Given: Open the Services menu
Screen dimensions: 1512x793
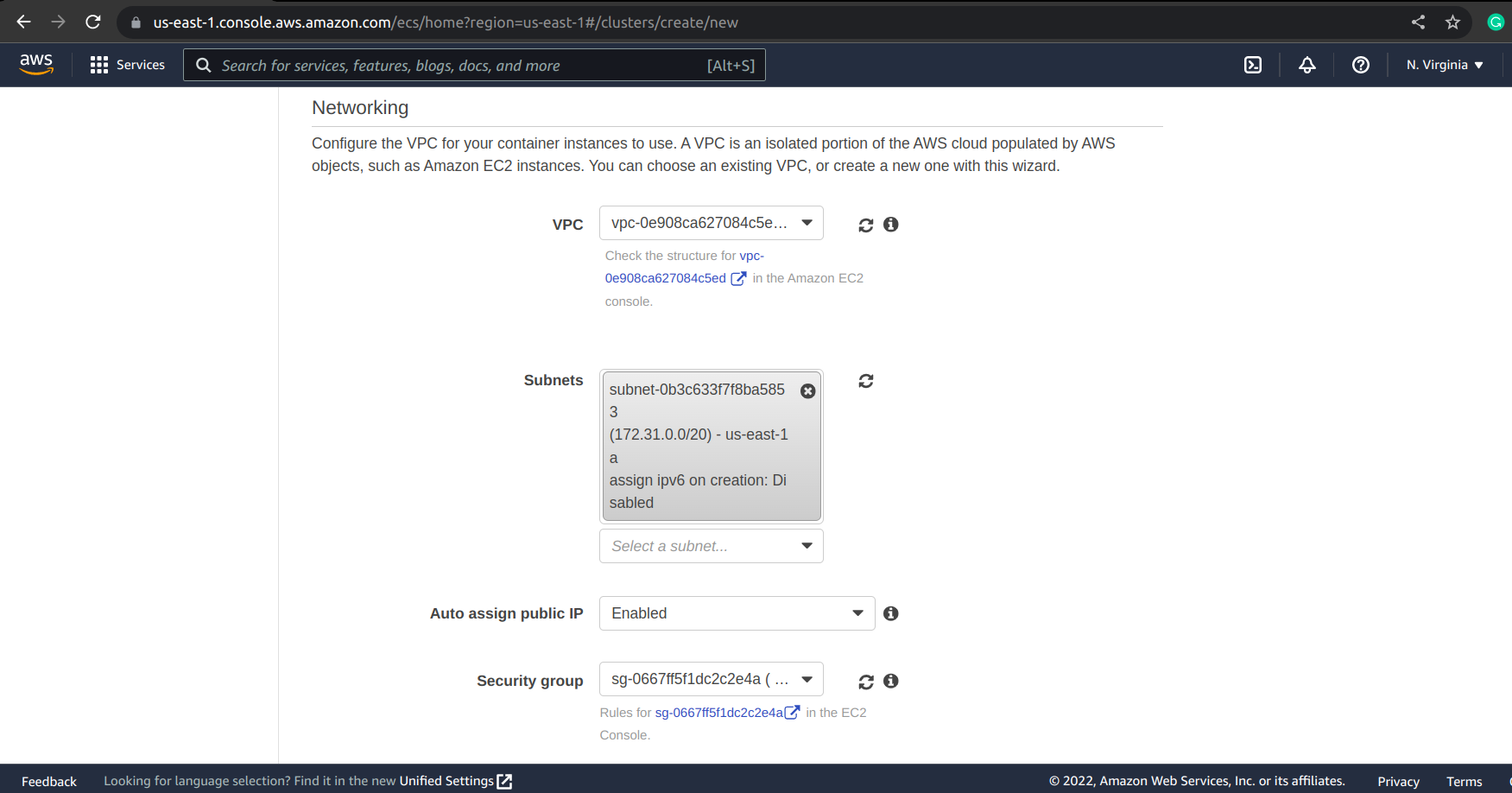Looking at the screenshot, I should click(128, 65).
